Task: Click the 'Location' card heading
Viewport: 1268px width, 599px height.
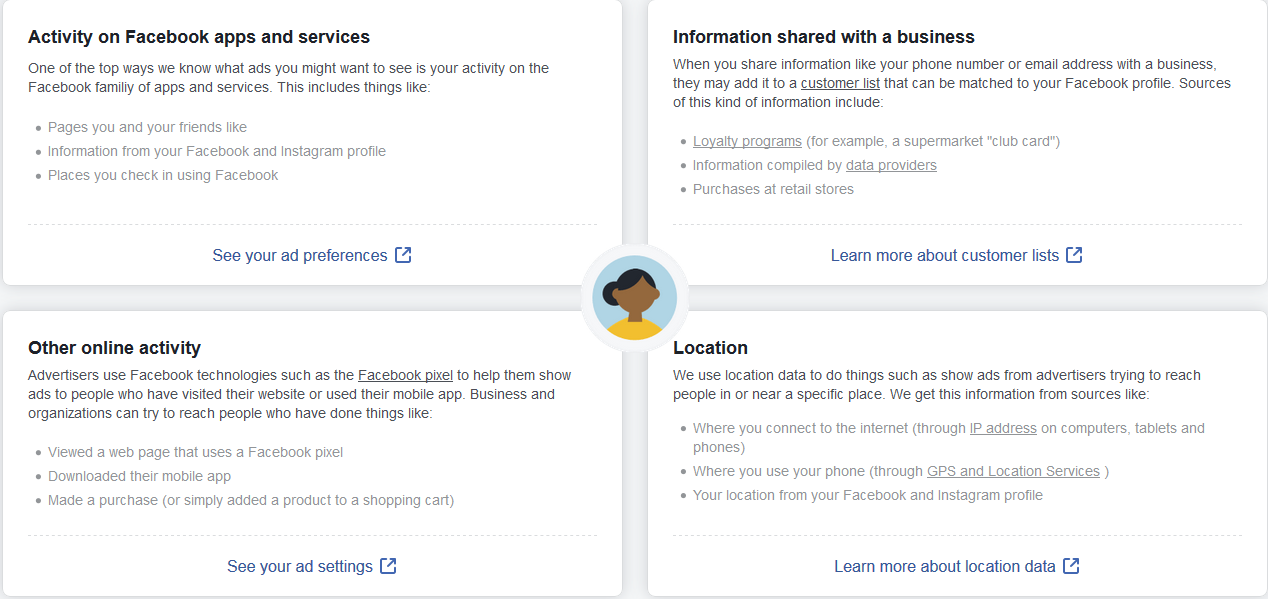Action: point(711,348)
